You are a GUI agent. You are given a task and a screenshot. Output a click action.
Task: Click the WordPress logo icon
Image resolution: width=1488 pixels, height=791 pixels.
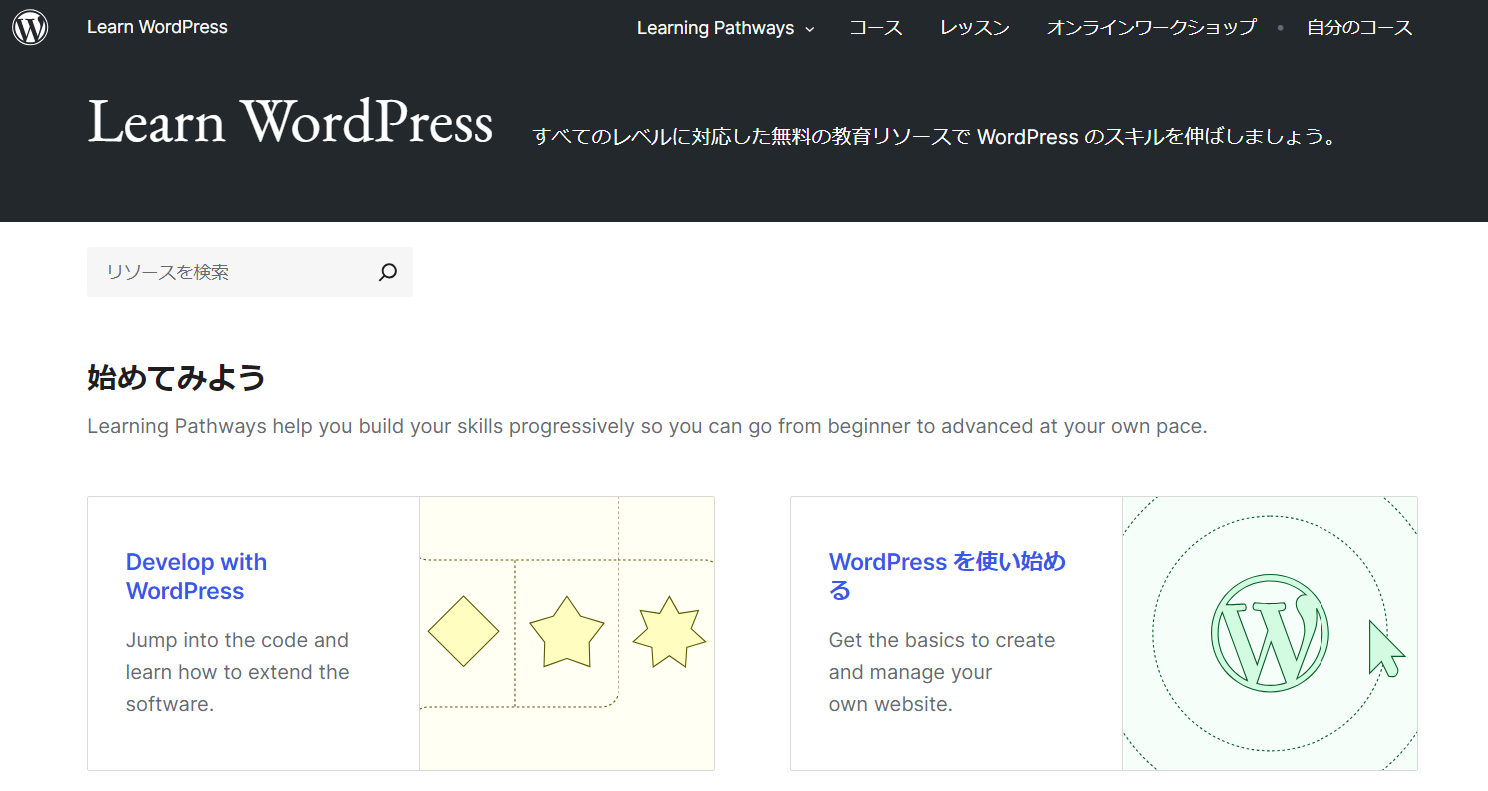point(30,27)
